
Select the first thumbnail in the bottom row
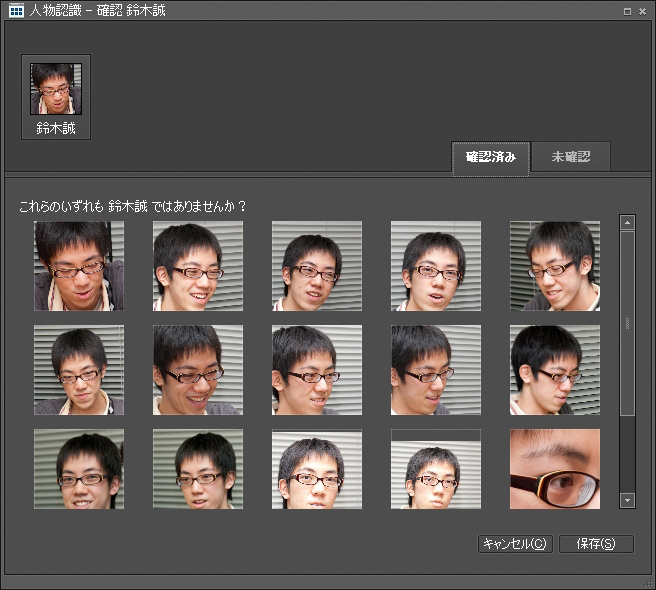tap(79, 469)
